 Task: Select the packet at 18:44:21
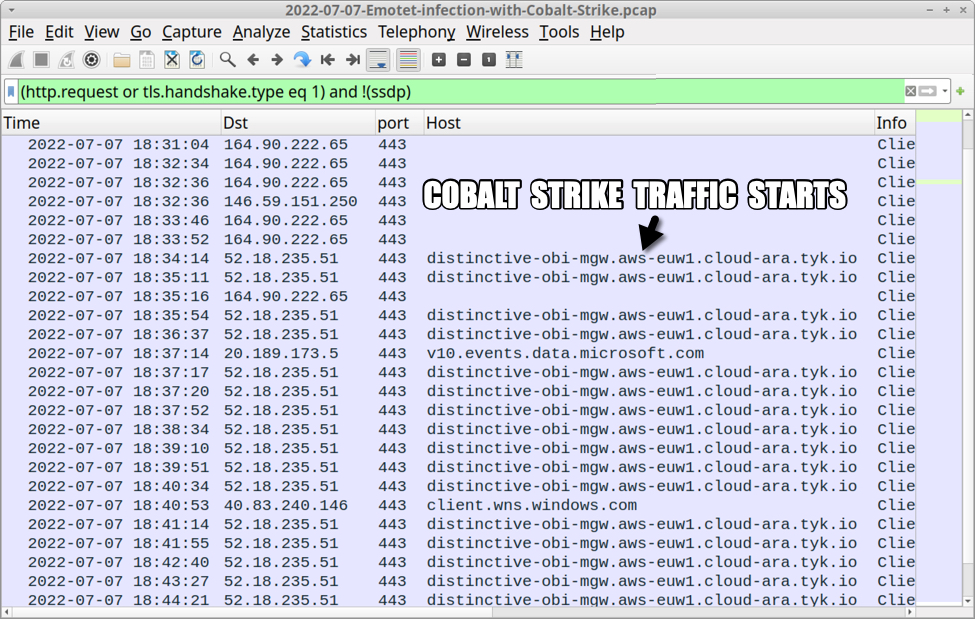click(x=458, y=600)
